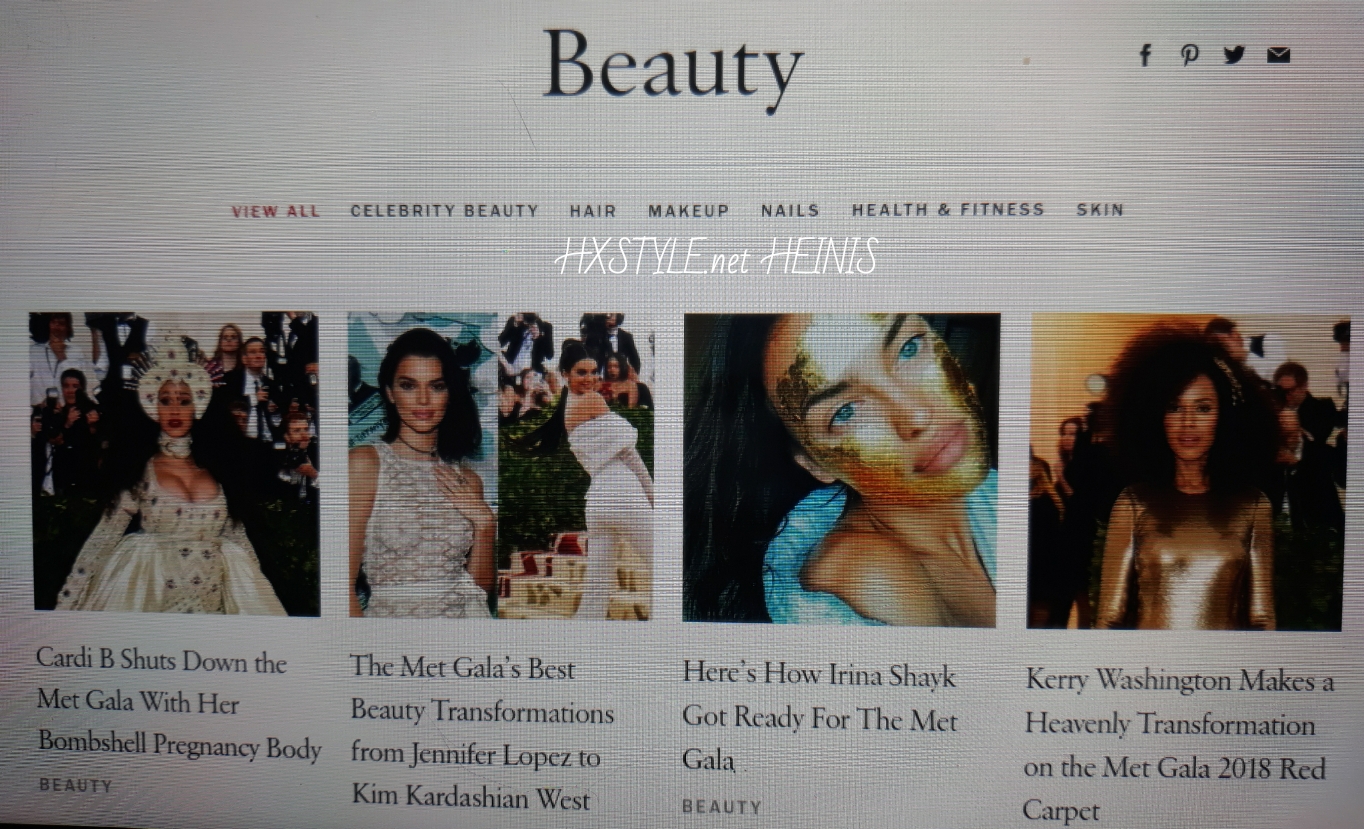The width and height of the screenshot is (1364, 829).
Task: Navigate to Health & Fitness
Action: point(948,210)
